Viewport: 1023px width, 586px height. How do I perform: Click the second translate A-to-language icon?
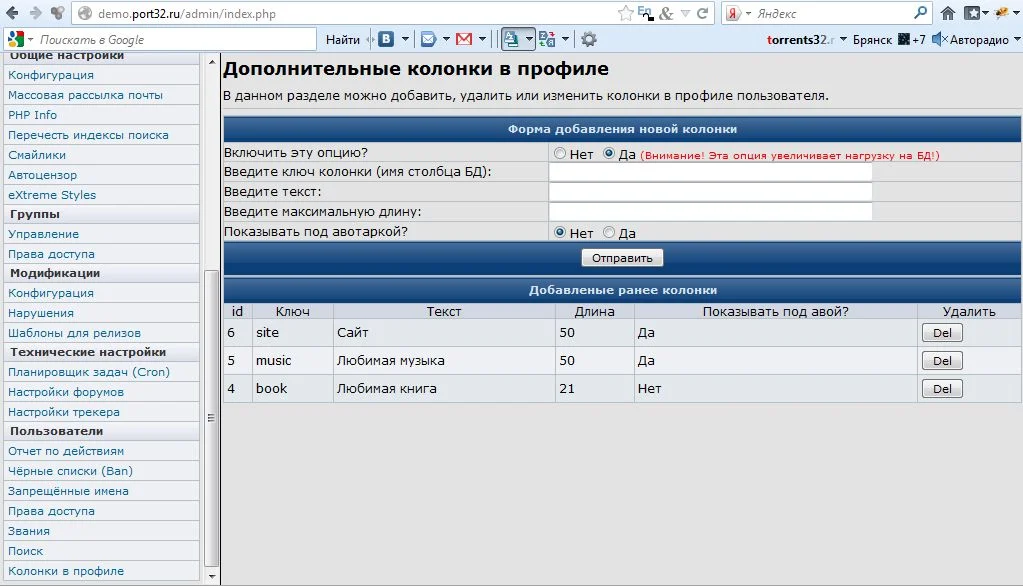(547, 39)
